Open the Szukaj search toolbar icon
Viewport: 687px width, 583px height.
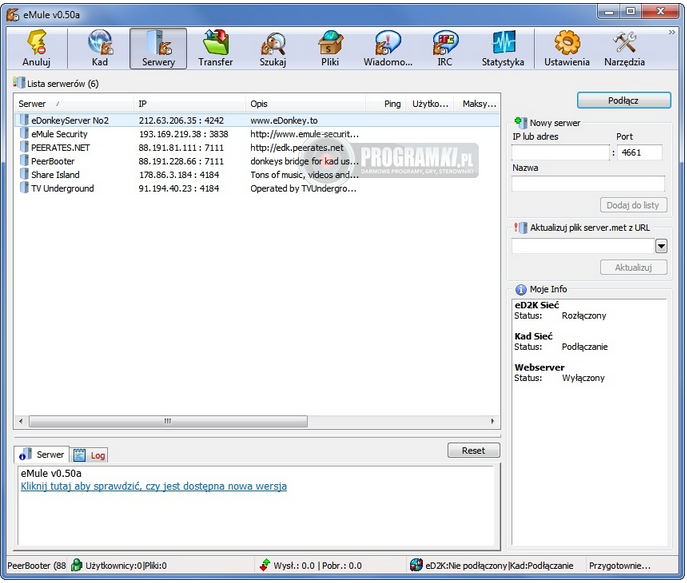273,43
